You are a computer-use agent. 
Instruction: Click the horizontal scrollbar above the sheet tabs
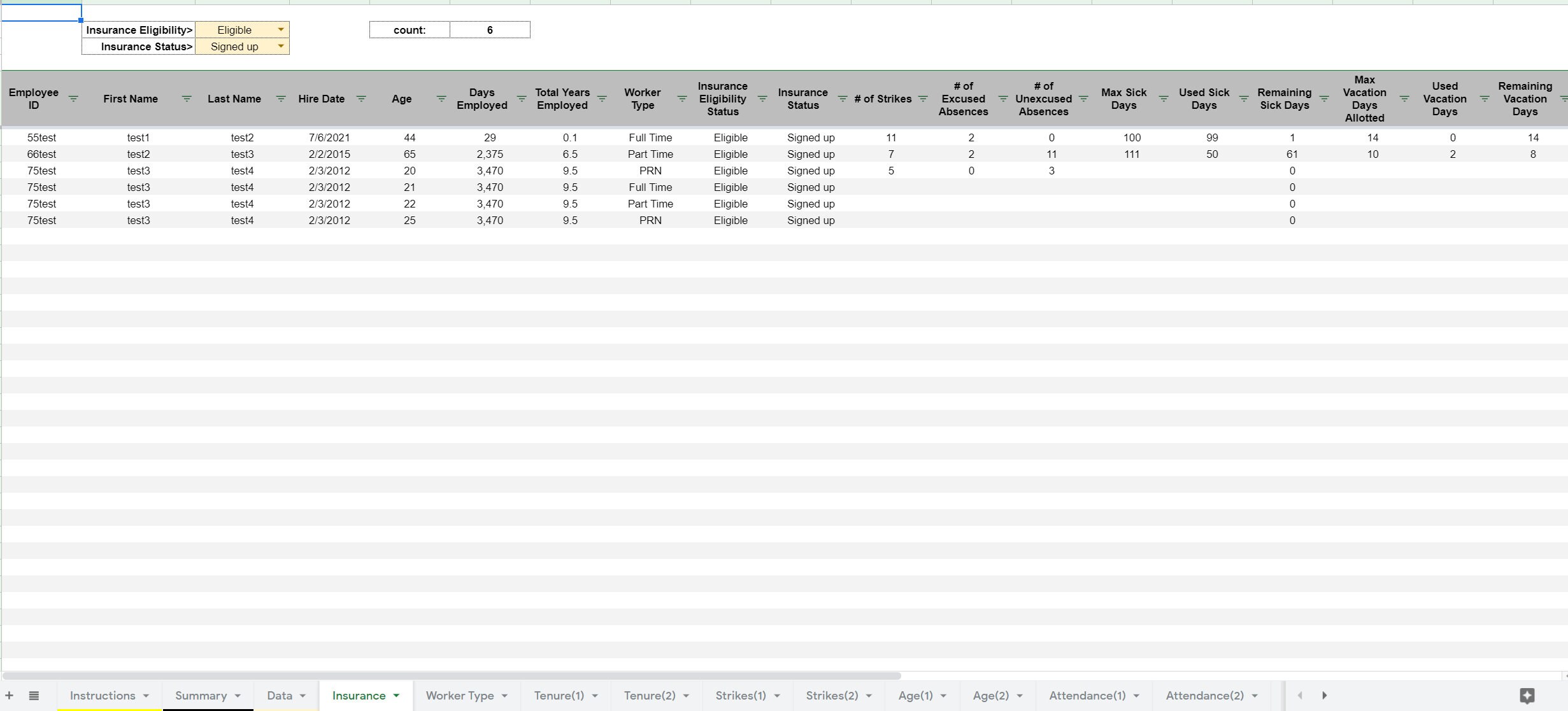[x=452, y=675]
